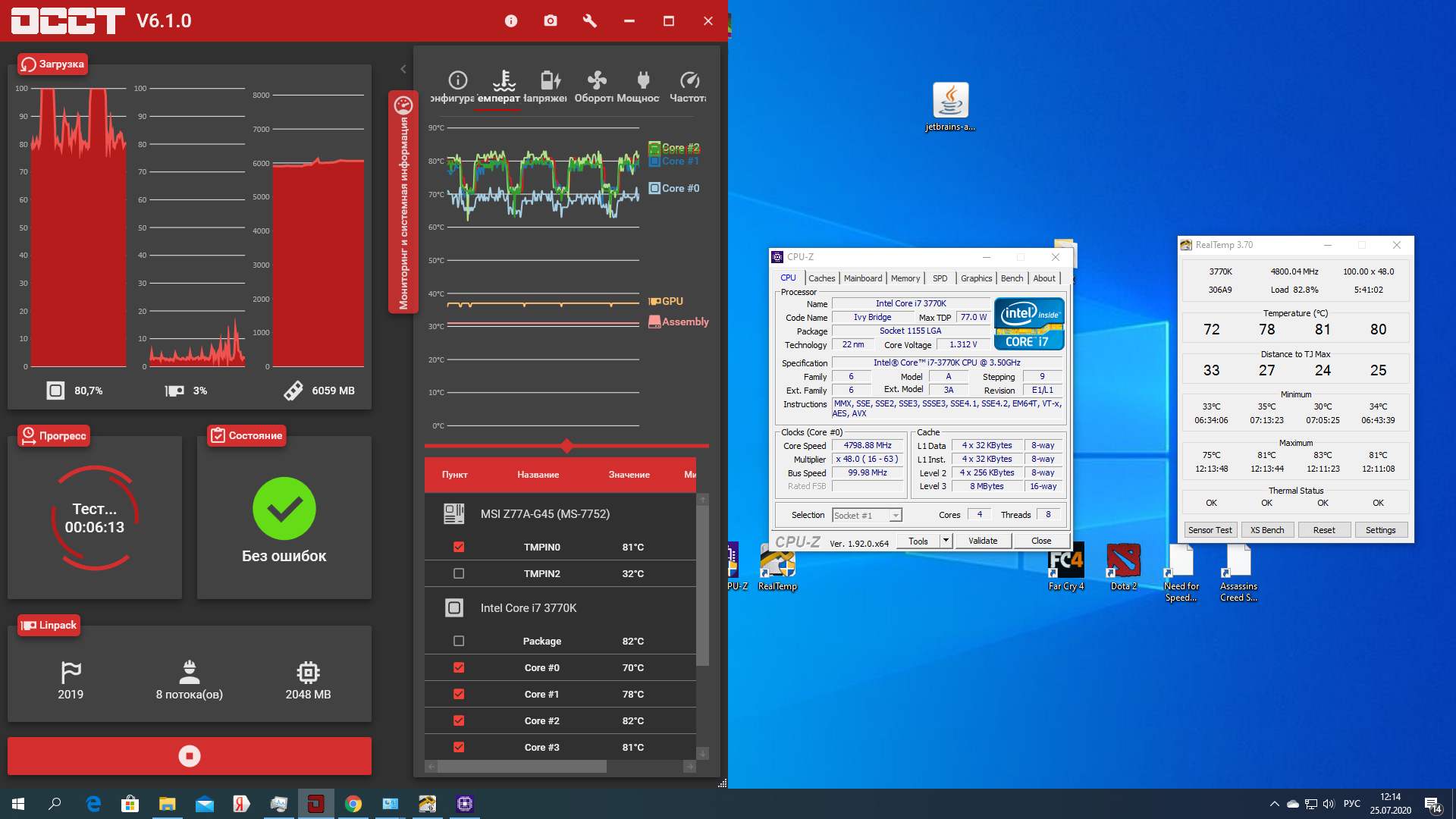
Task: Open Chrome from the Windows taskbar
Action: click(x=353, y=804)
